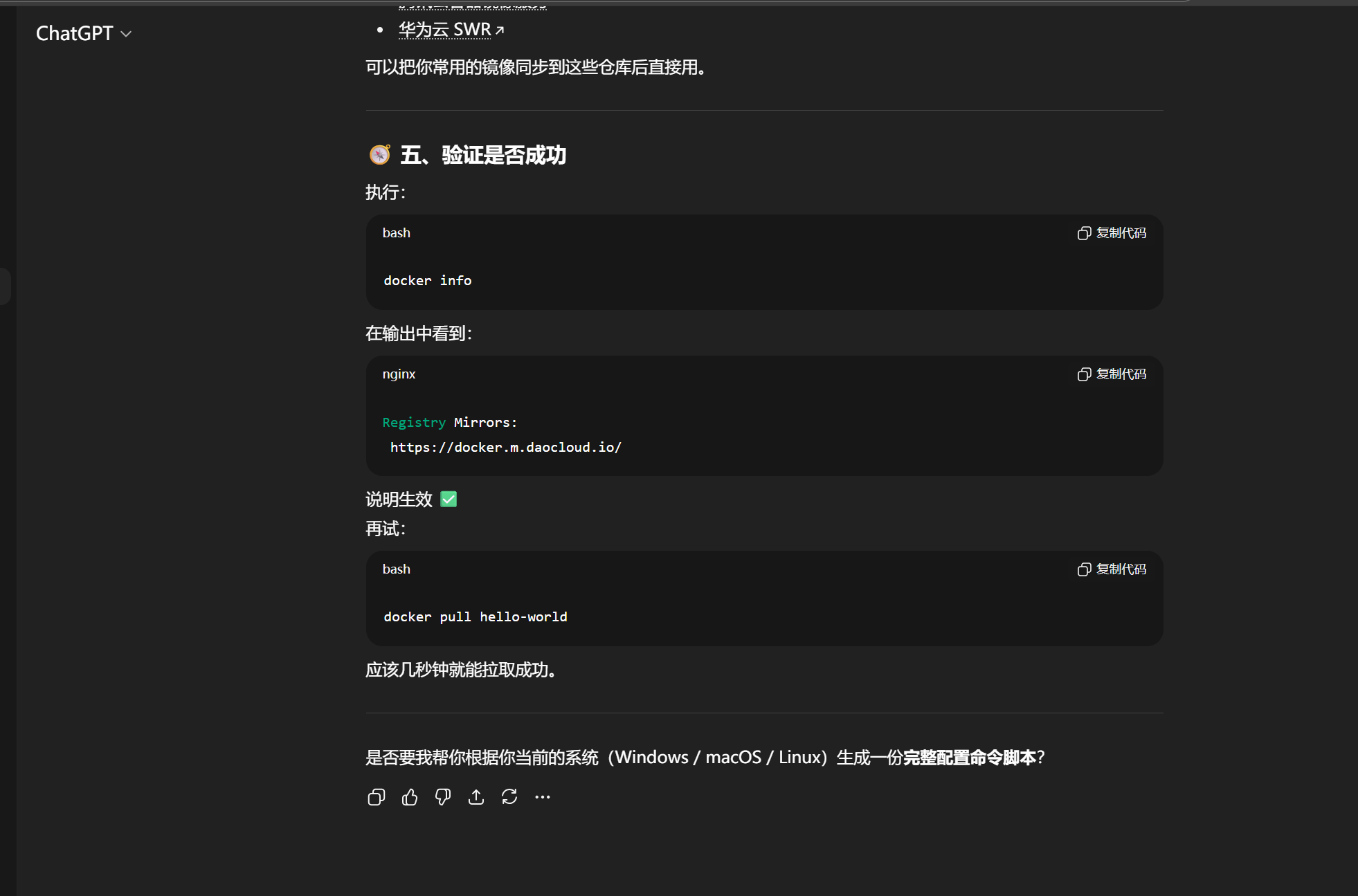Open the 华为云 SWR link
Image resolution: width=1358 pixels, height=896 pixels.
click(444, 30)
